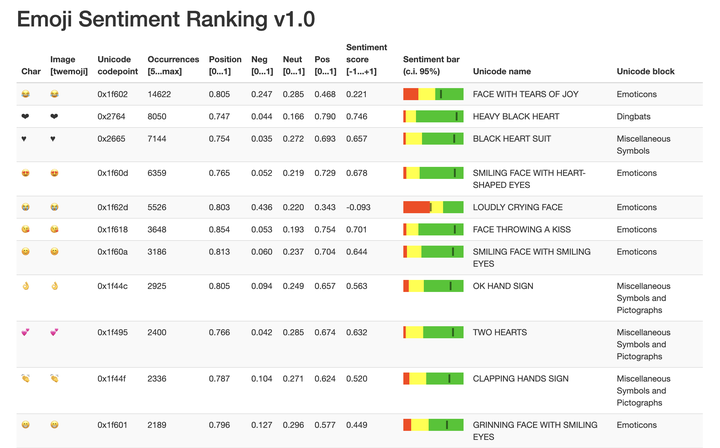Viewport: 720px width, 448px height.
Task: Select occurrences value 14622
Action: (x=159, y=94)
